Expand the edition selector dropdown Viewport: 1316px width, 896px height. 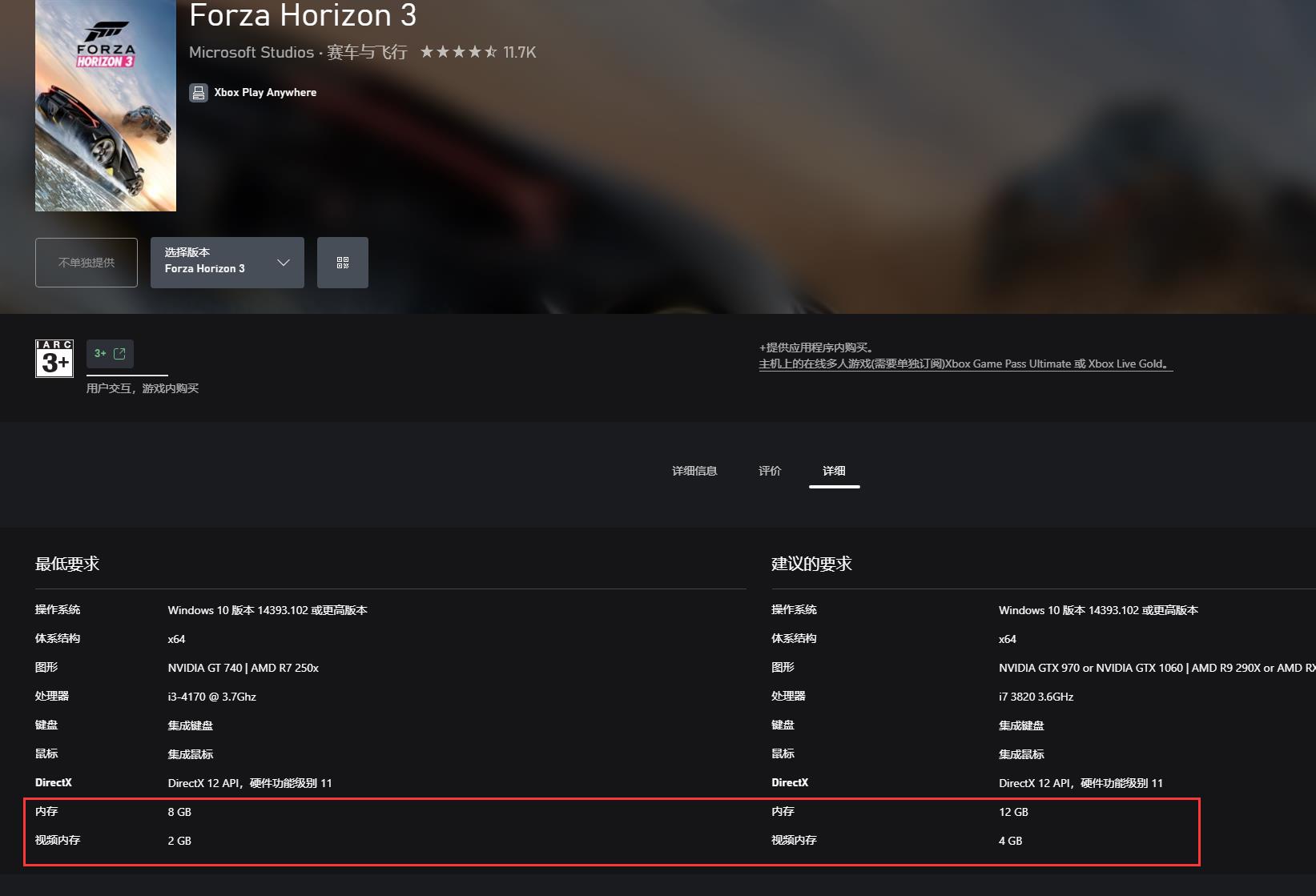click(x=227, y=263)
